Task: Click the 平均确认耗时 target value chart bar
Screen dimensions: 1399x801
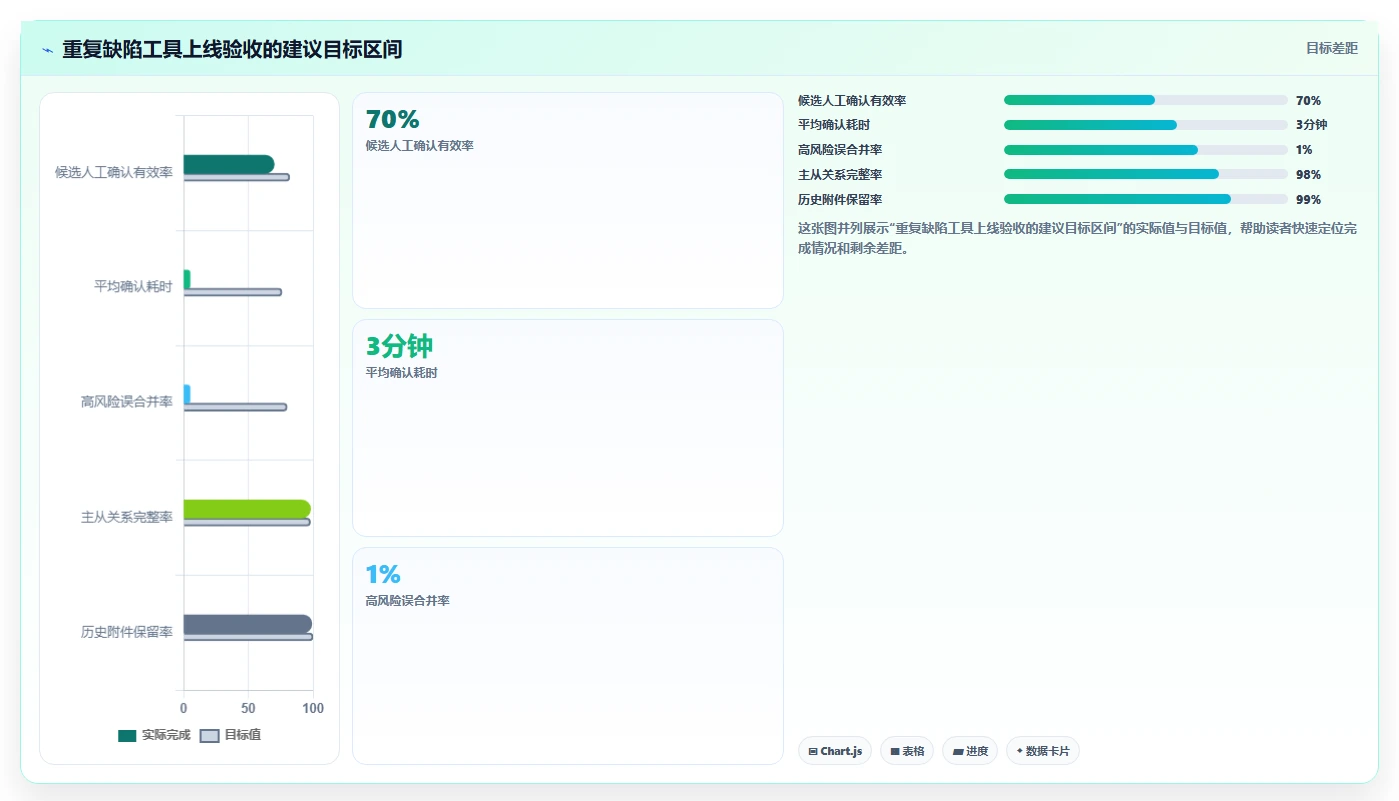Action: [x=233, y=292]
